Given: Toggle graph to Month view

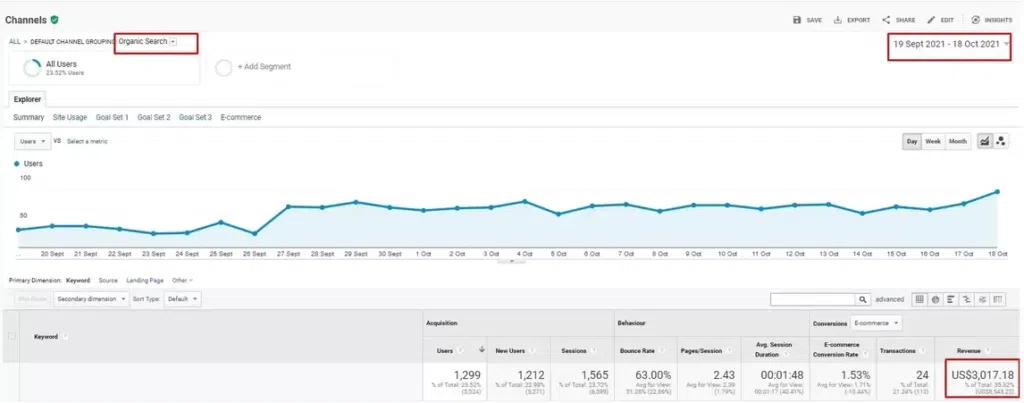Looking at the screenshot, I should (x=957, y=142).
